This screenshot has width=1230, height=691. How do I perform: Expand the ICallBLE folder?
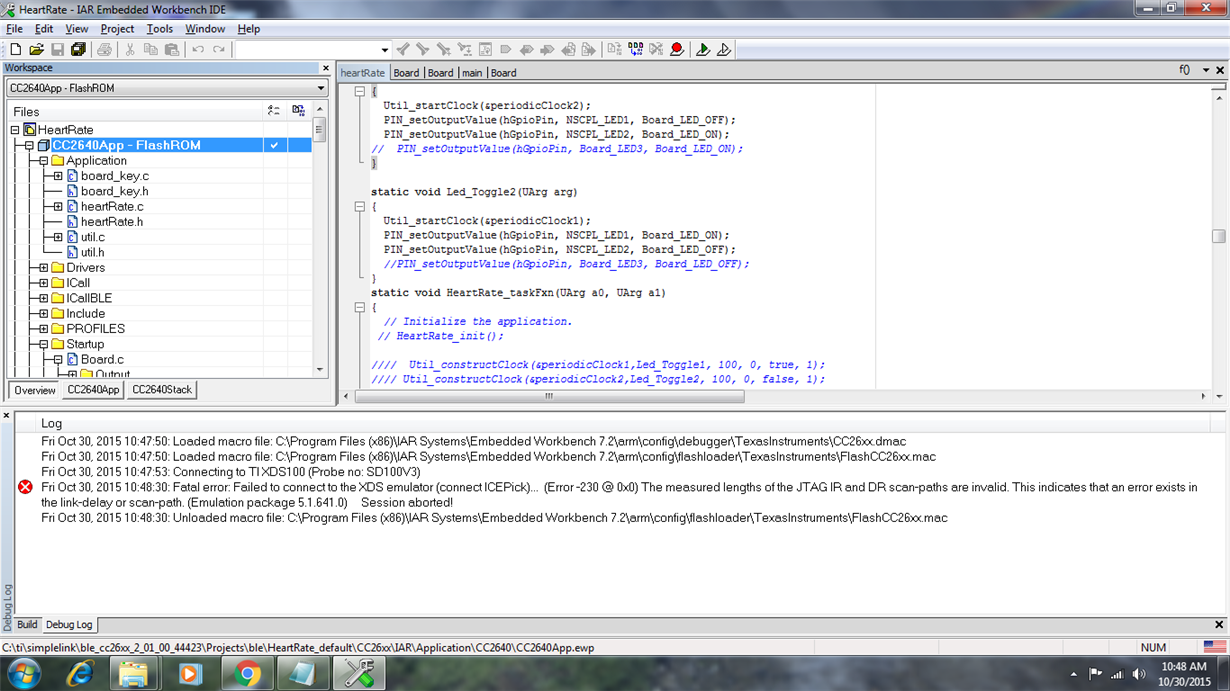point(44,298)
